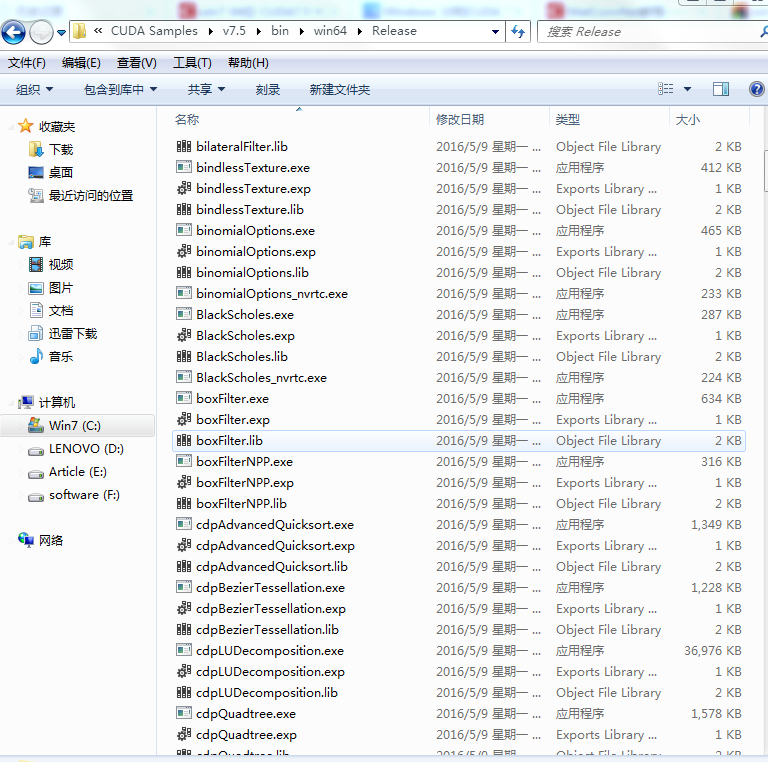768x762 pixels.
Task: Click the bindlessTexture.exe application icon
Action: tap(184, 167)
